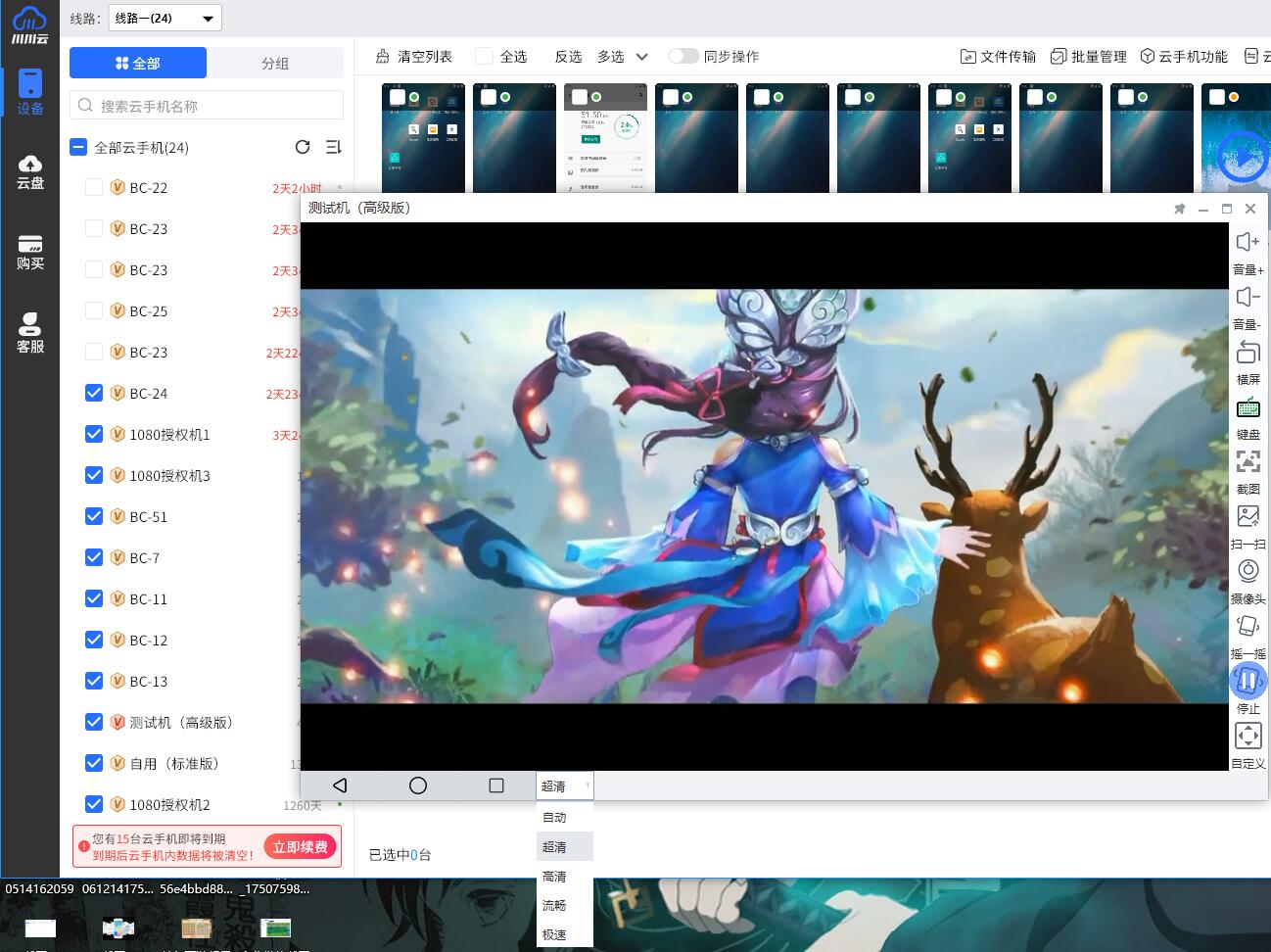Image resolution: width=1271 pixels, height=952 pixels.
Task: Click the 清空列表 clear list button
Action: point(414,57)
